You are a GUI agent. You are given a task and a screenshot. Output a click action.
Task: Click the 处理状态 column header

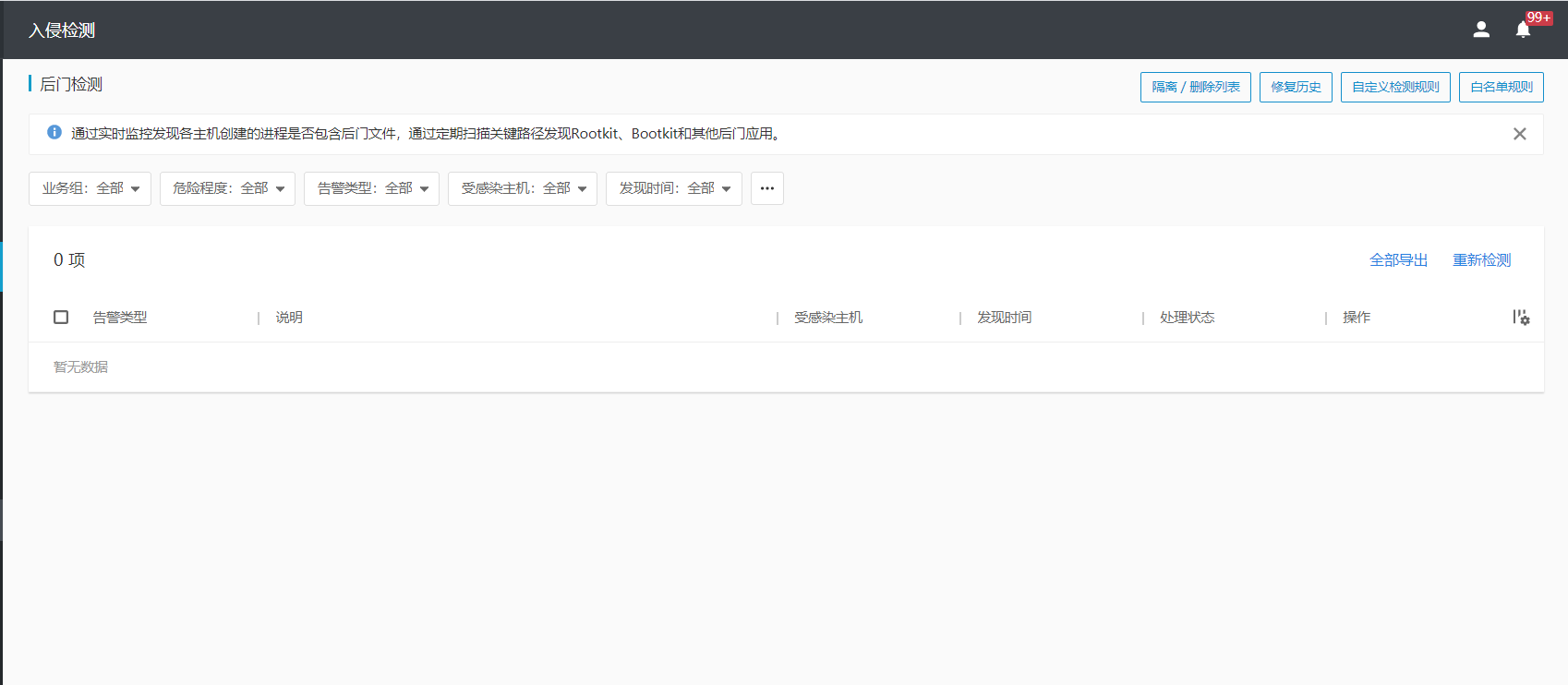click(x=1187, y=318)
